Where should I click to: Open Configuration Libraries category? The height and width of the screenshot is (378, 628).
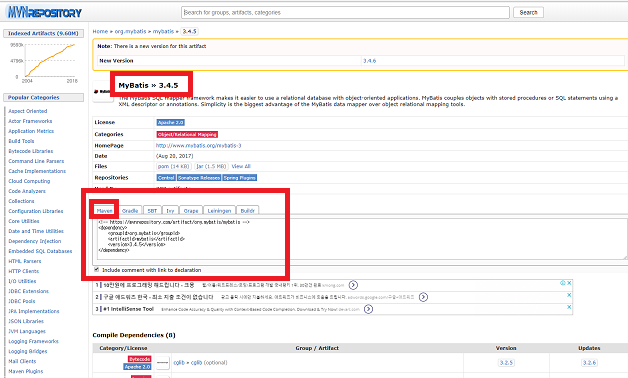pos(36,211)
